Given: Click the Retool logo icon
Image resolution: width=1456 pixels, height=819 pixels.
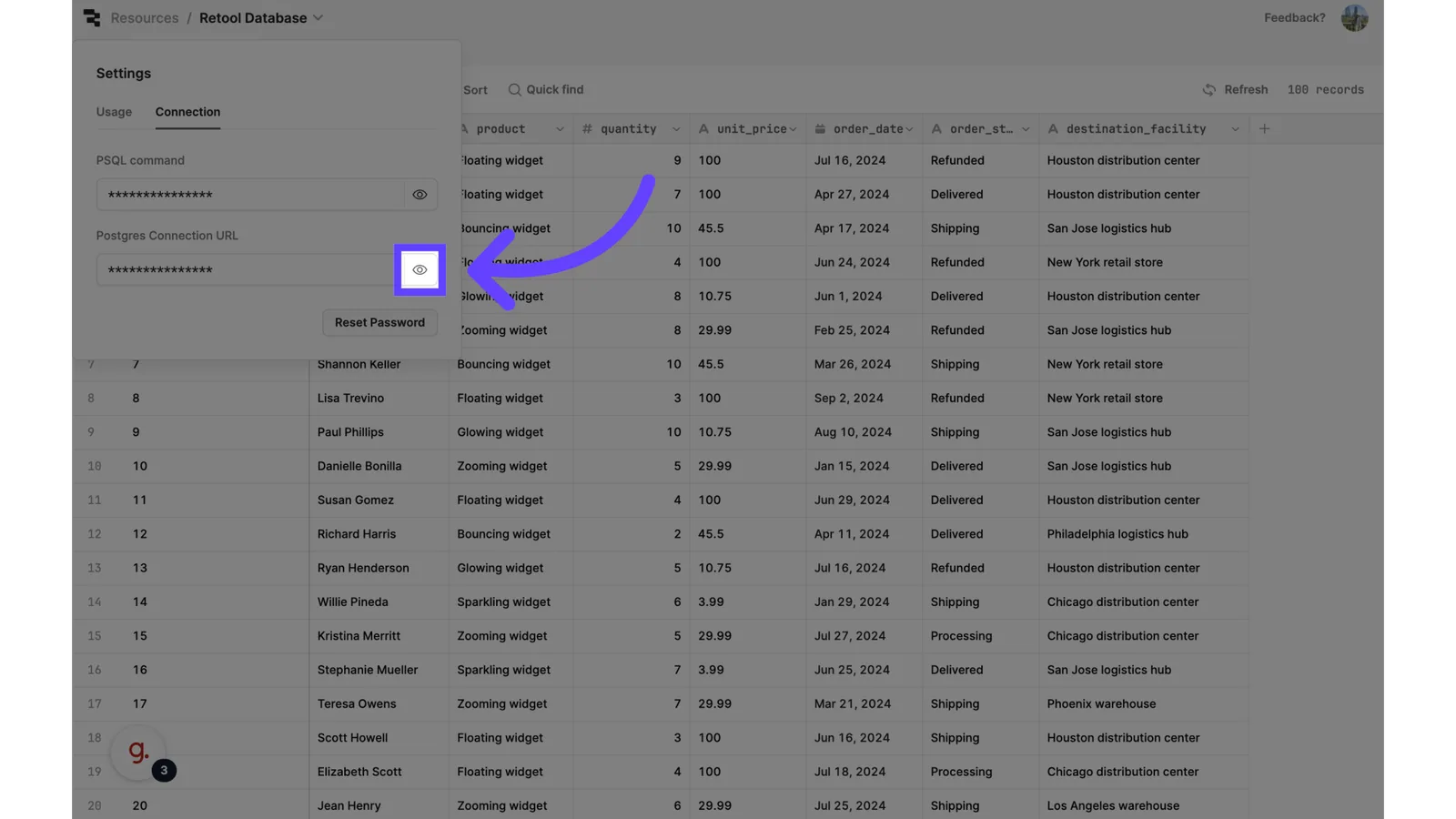Looking at the screenshot, I should (92, 17).
